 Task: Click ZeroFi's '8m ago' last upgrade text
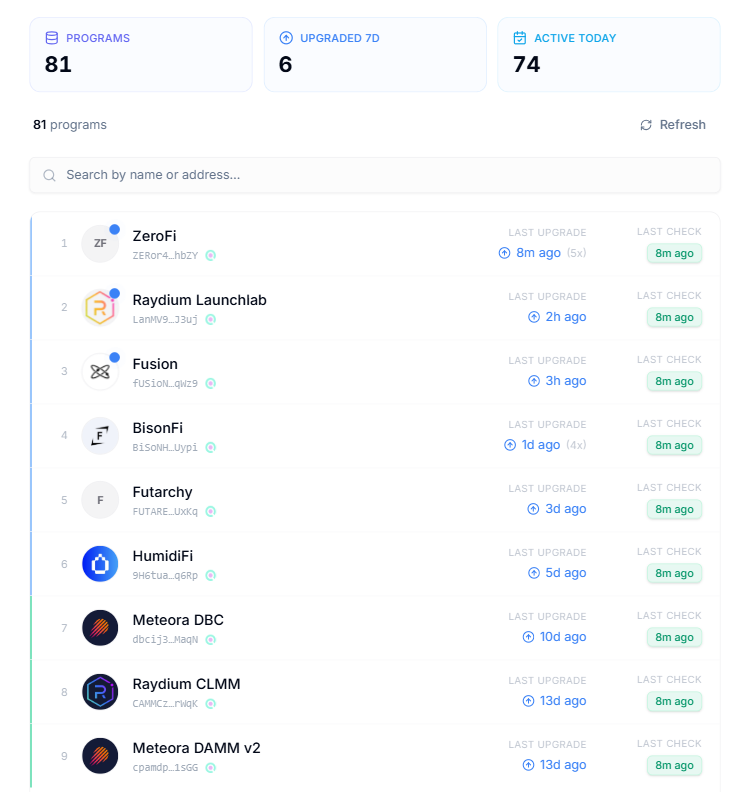pos(538,253)
